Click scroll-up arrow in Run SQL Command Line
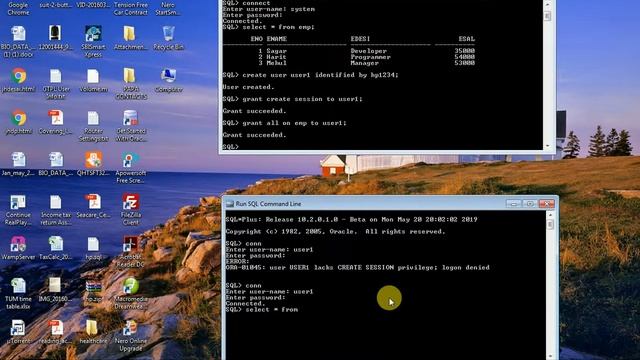This screenshot has width=640, height=360. [x=550, y=215]
